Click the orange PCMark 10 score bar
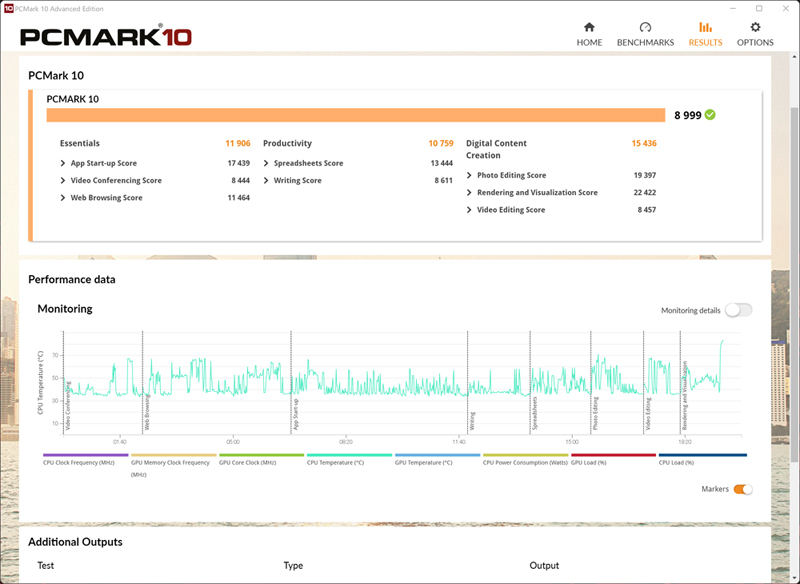This screenshot has width=800, height=584. (356, 115)
